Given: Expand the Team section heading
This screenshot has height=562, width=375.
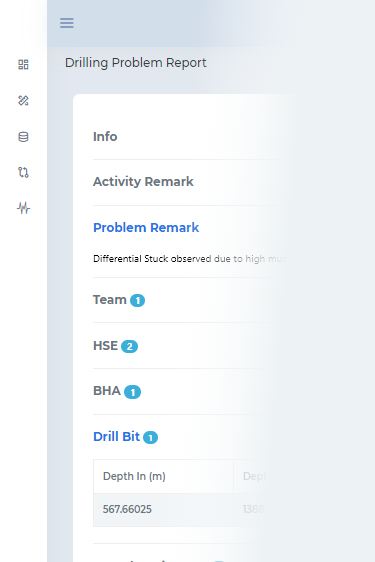Looking at the screenshot, I should (x=110, y=300).
